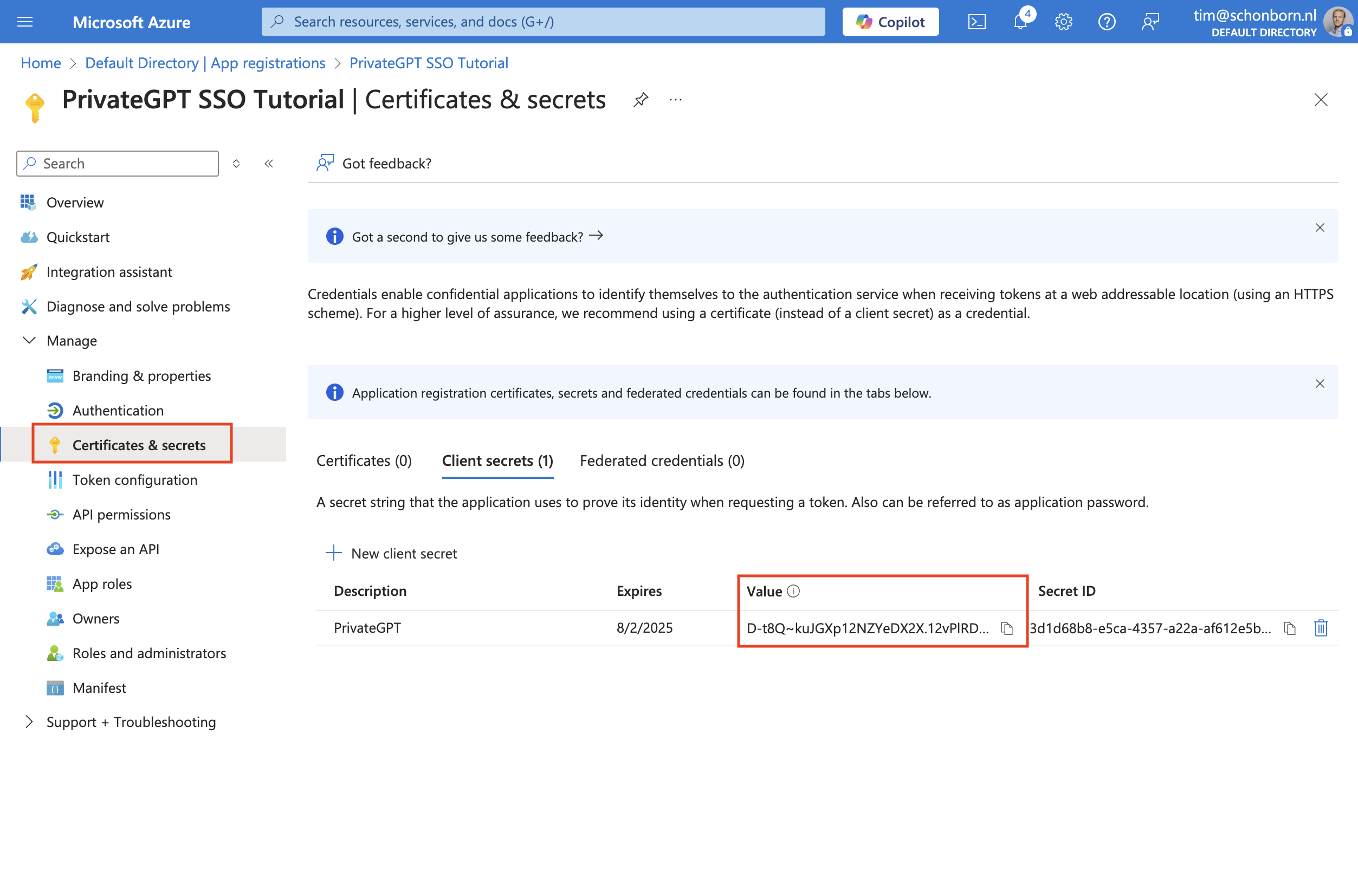Open Authentication page
Screen dimensions: 1358x896
pos(118,410)
